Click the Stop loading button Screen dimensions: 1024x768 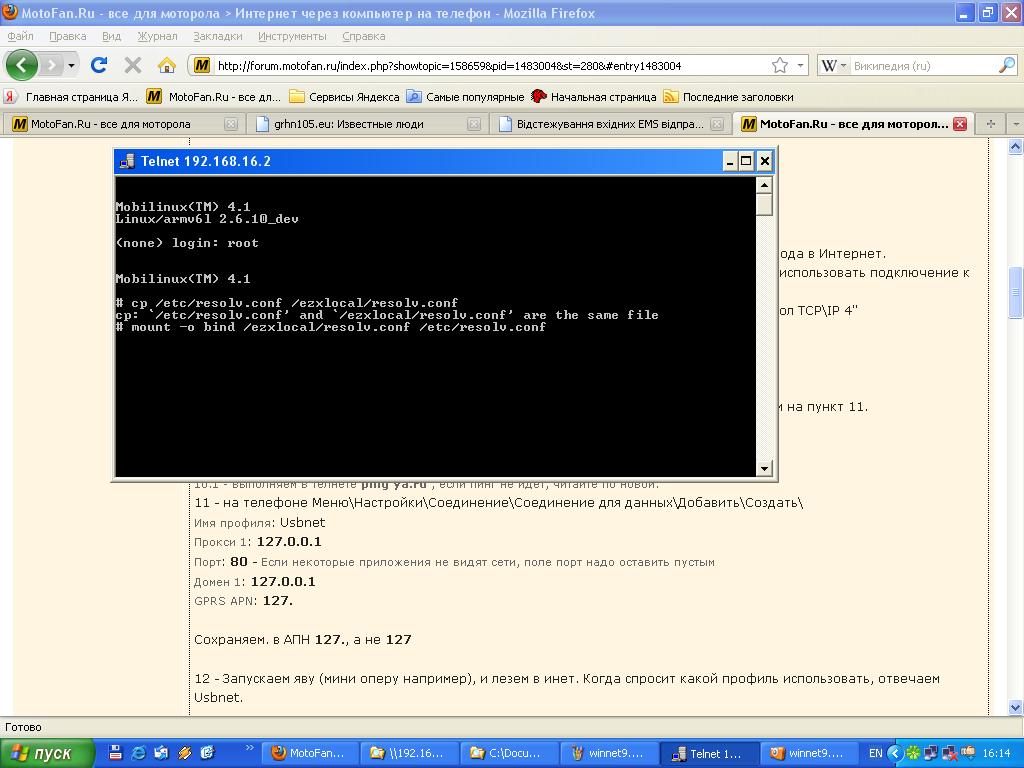pyautogui.click(x=133, y=65)
